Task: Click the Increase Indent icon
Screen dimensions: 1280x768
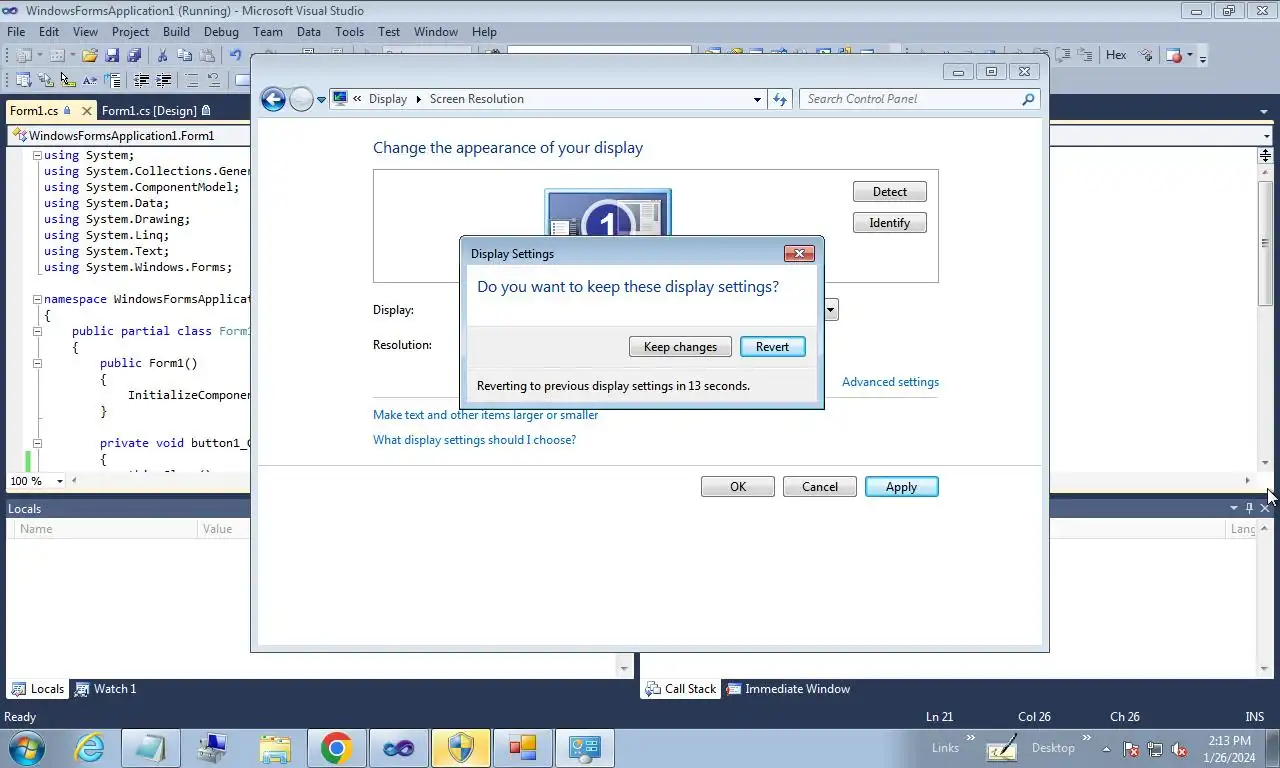Action: pyautogui.click(x=163, y=79)
